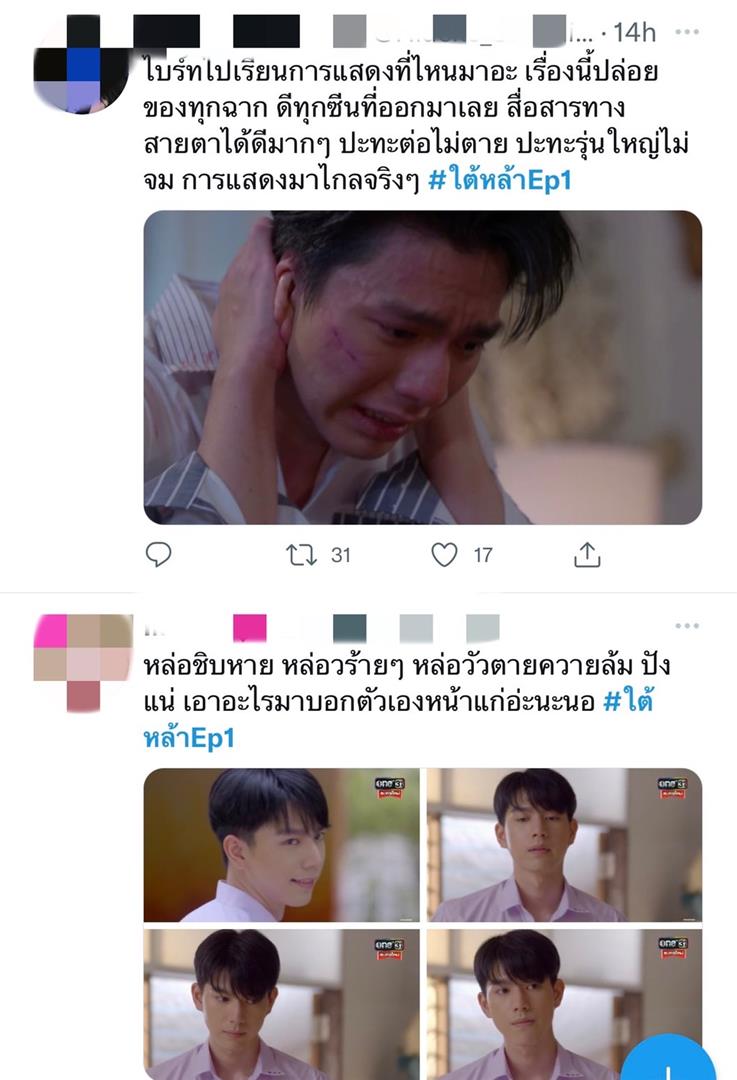View the 31 retweets count

(x=340, y=554)
